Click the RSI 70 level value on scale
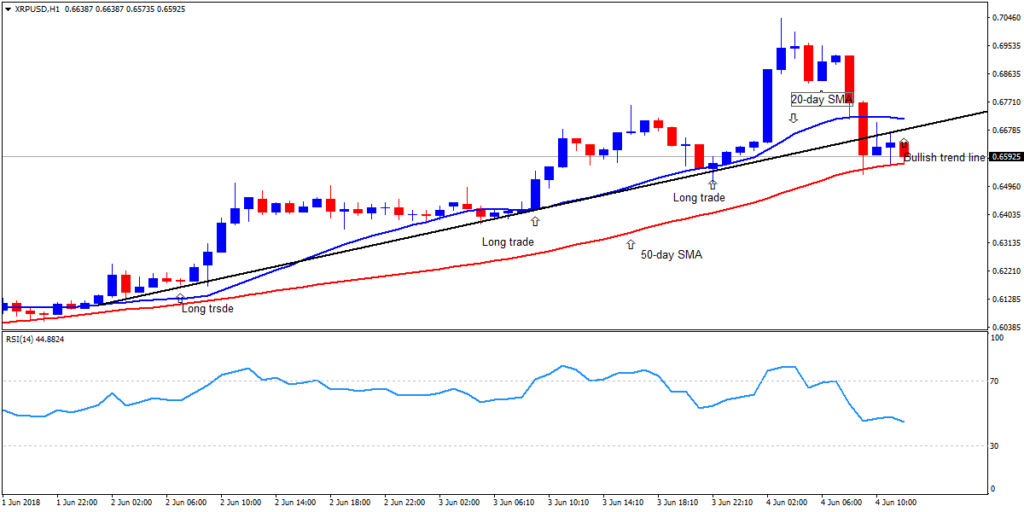 (995, 381)
